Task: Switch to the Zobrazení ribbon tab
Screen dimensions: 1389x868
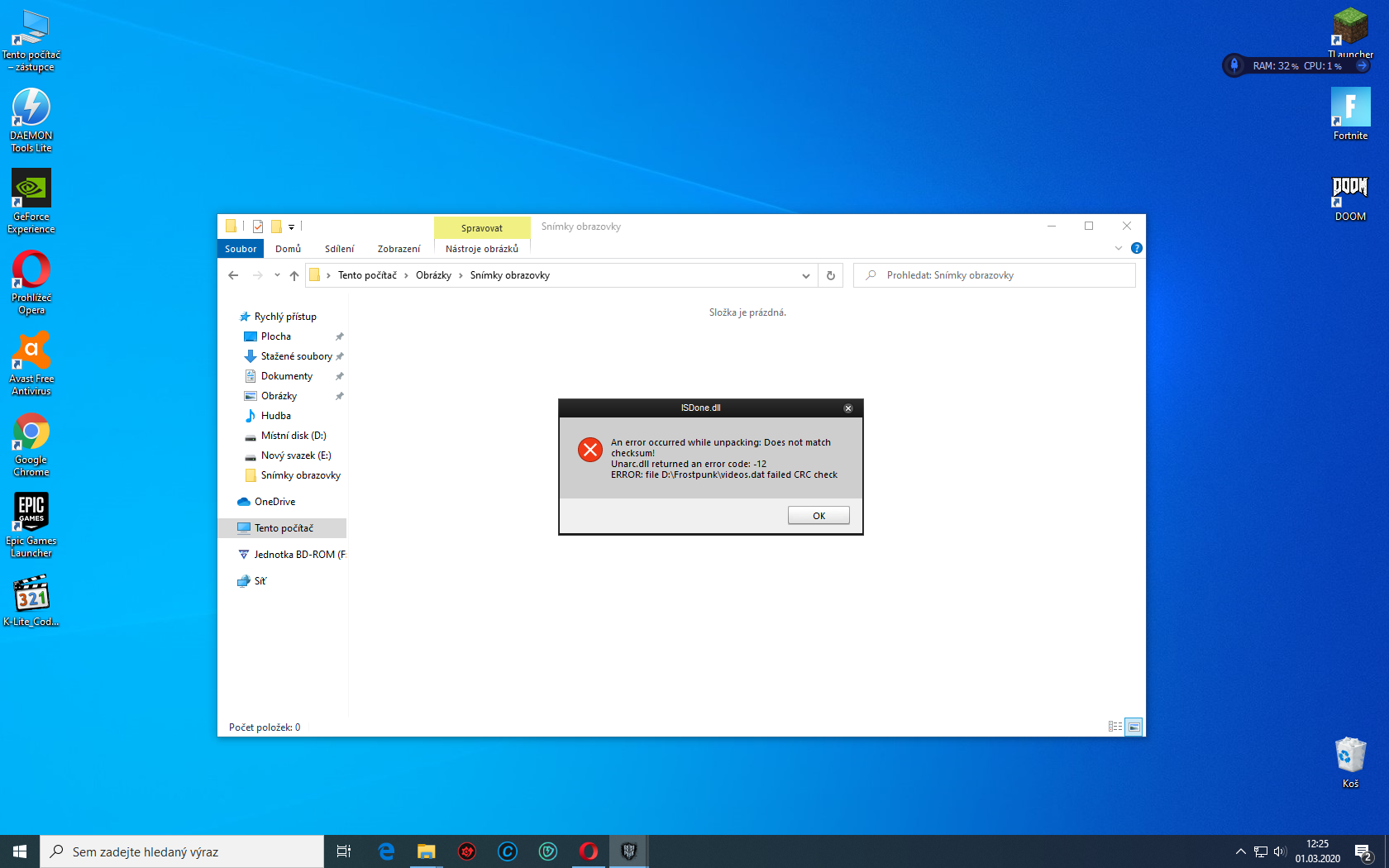Action: click(x=399, y=249)
